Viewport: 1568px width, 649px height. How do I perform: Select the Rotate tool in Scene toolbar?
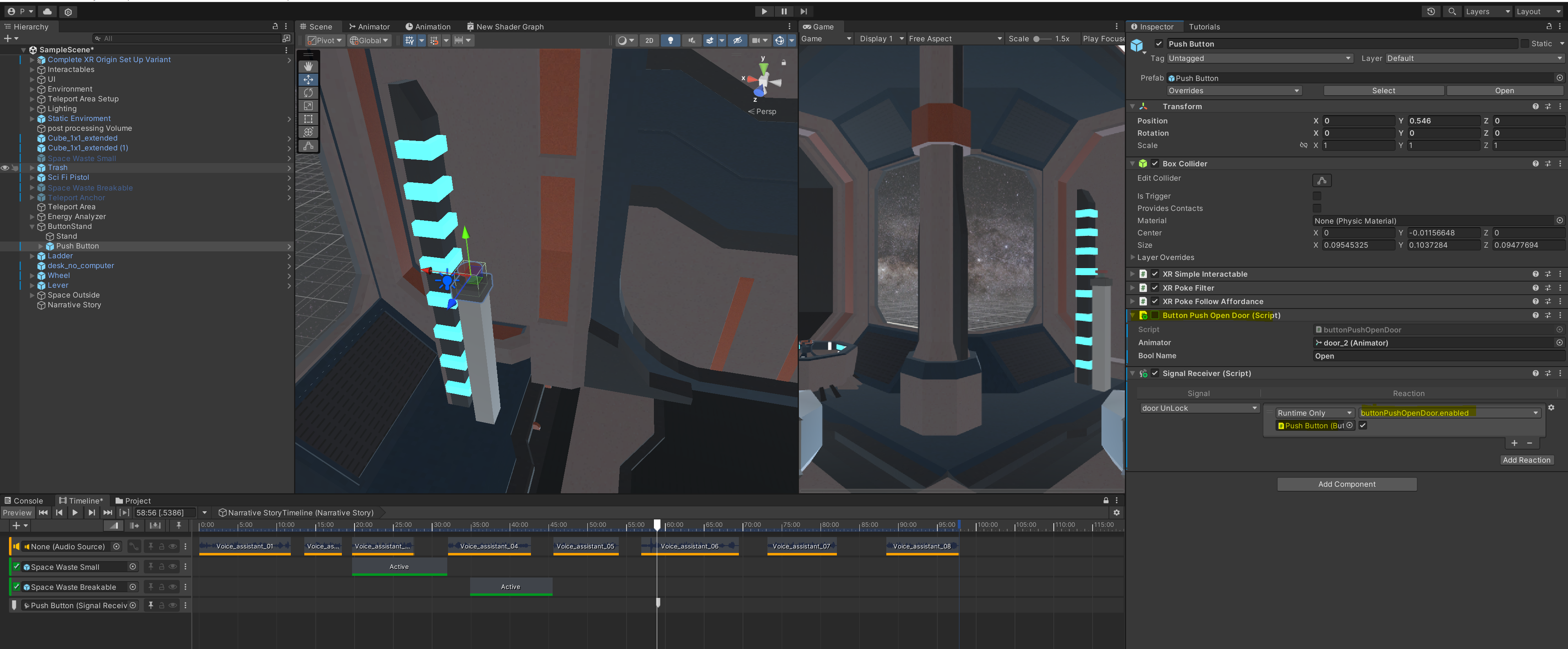(x=308, y=92)
